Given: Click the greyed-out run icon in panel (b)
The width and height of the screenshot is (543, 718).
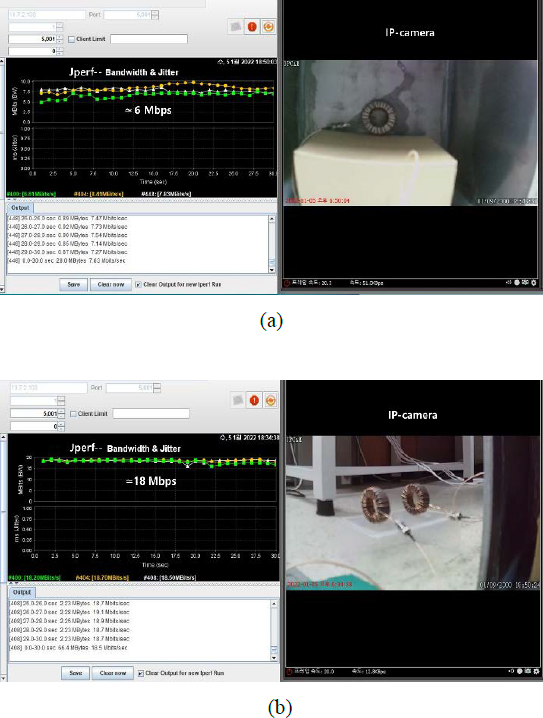Looking at the screenshot, I should coord(238,400).
